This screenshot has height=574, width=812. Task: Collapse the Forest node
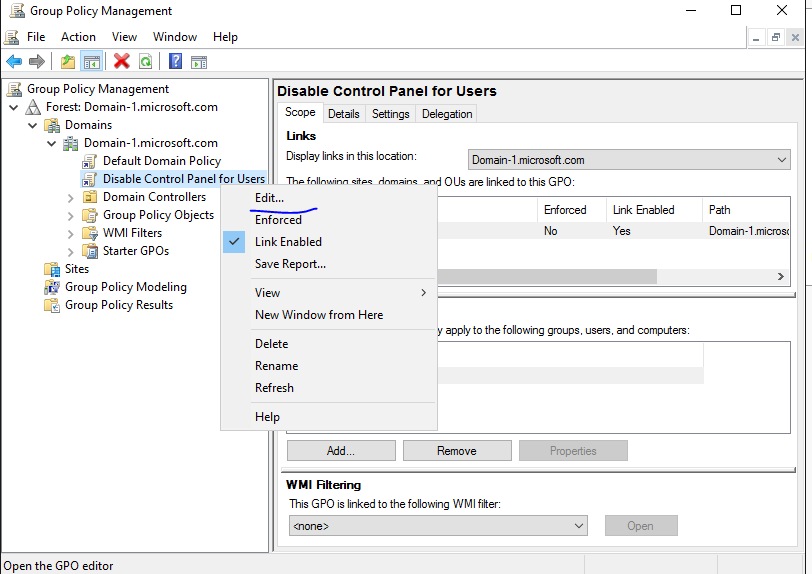coord(14,107)
